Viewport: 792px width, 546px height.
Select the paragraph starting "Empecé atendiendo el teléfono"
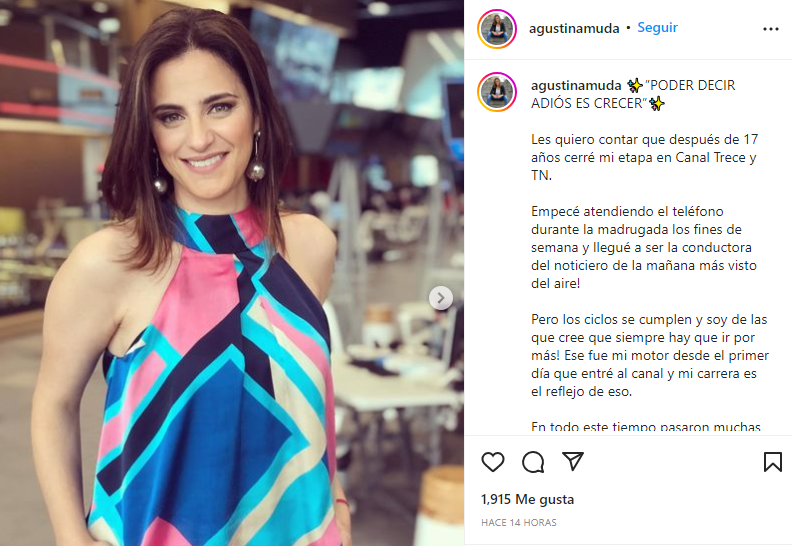click(644, 247)
